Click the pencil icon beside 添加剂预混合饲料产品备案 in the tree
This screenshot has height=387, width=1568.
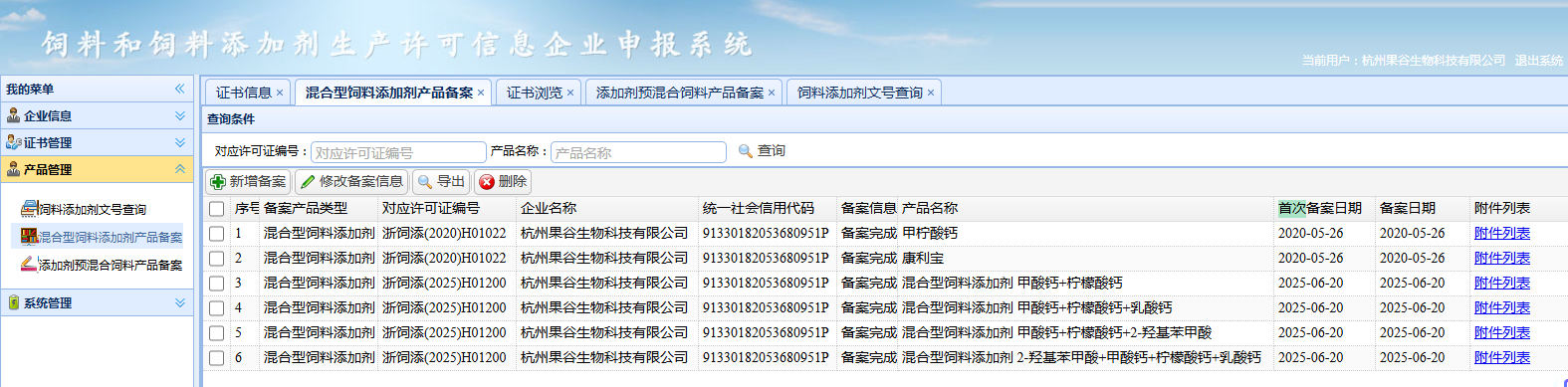click(29, 265)
